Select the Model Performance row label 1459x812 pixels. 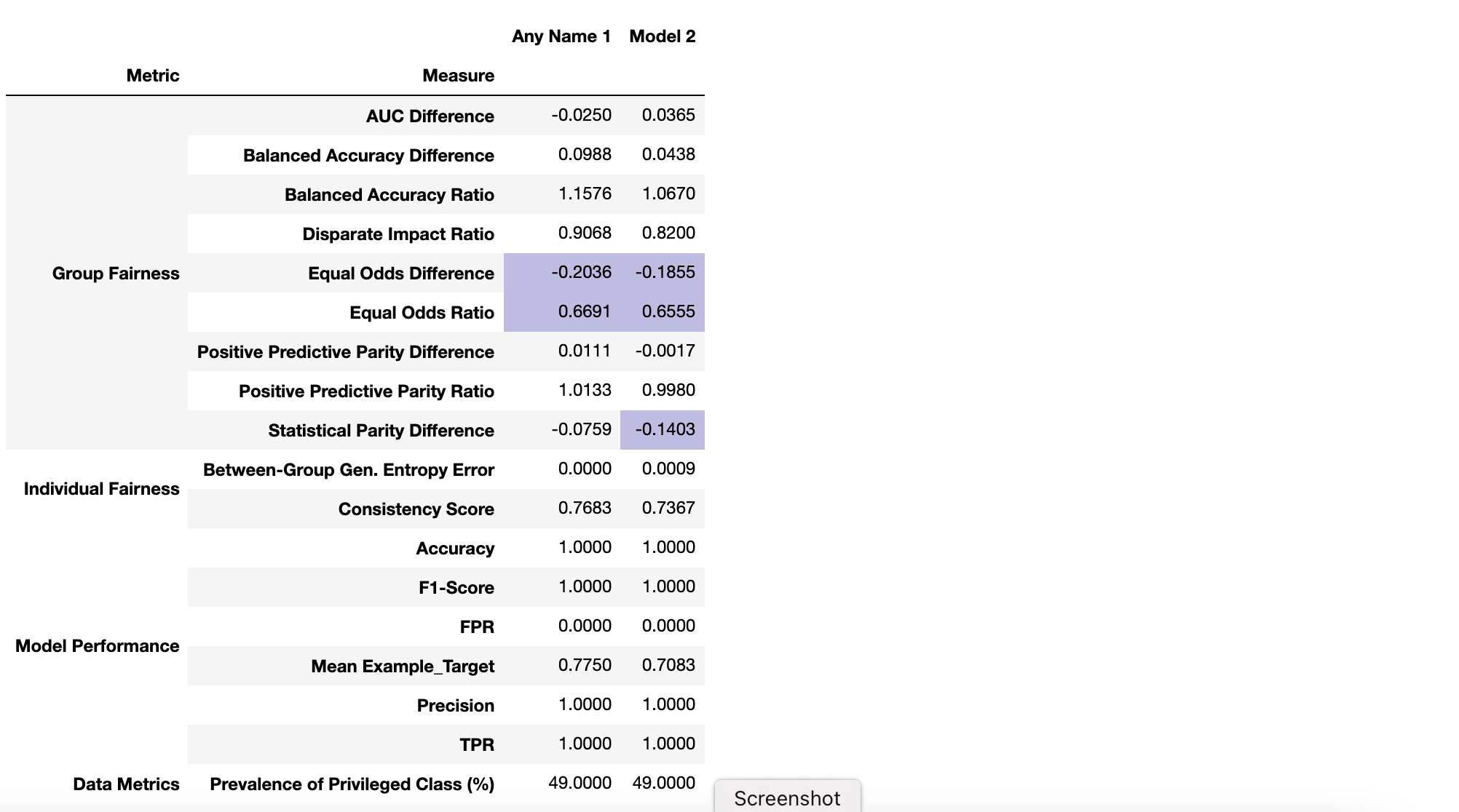[97, 646]
